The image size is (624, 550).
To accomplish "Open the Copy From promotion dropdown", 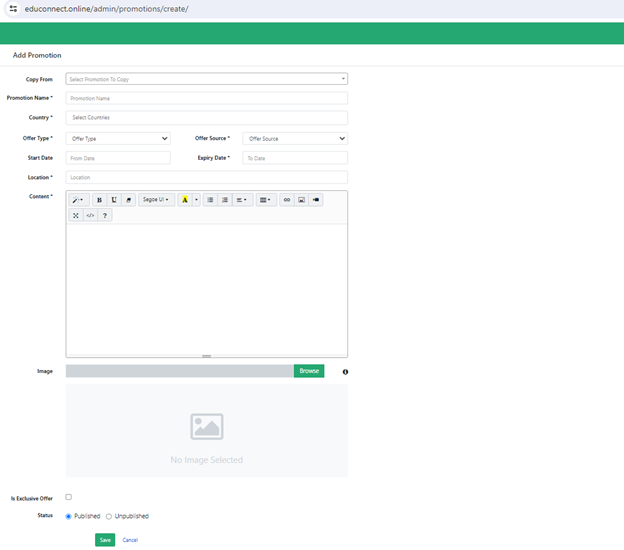I will (207, 79).
